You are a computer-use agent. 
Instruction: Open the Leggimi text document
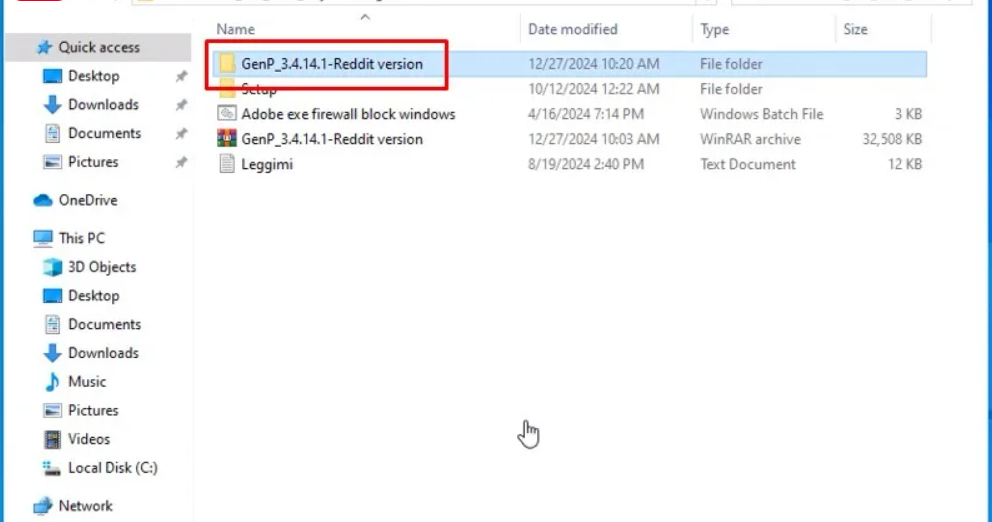[x=266, y=164]
